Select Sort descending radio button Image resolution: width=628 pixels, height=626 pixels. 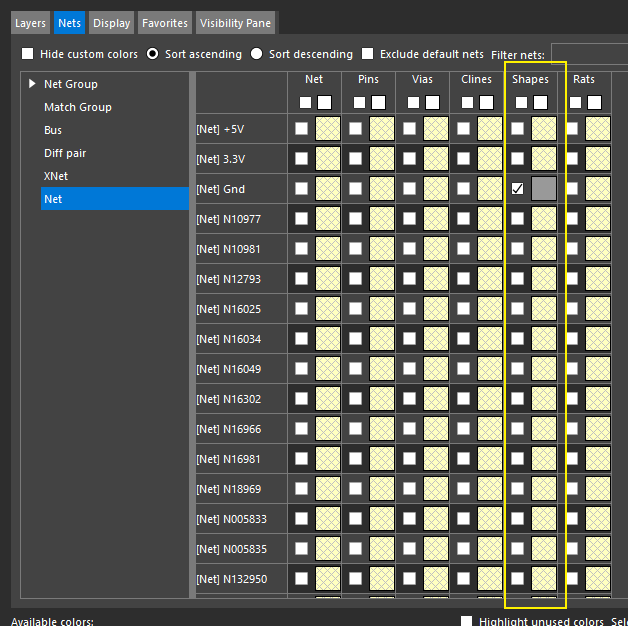coord(257,54)
